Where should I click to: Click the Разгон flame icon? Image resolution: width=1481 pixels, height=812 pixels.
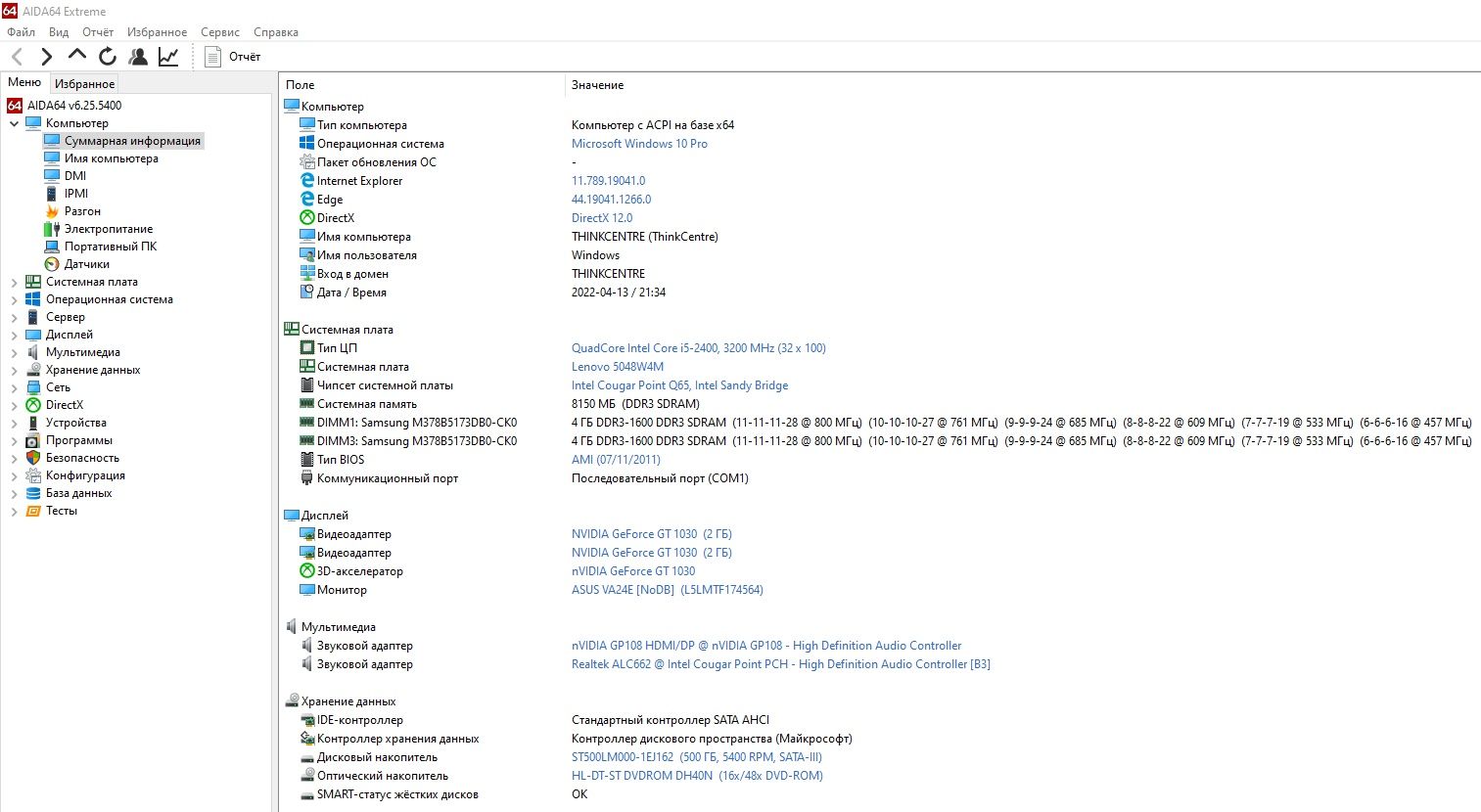click(x=52, y=211)
